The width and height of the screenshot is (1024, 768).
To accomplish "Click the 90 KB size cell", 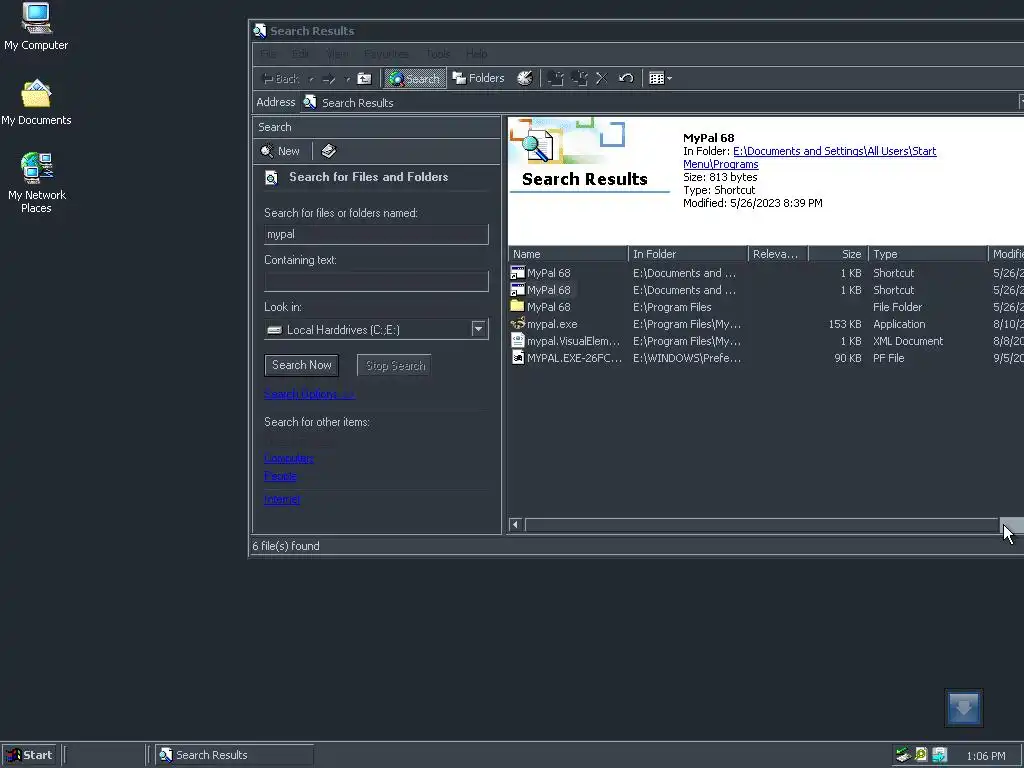I will click(x=848, y=358).
